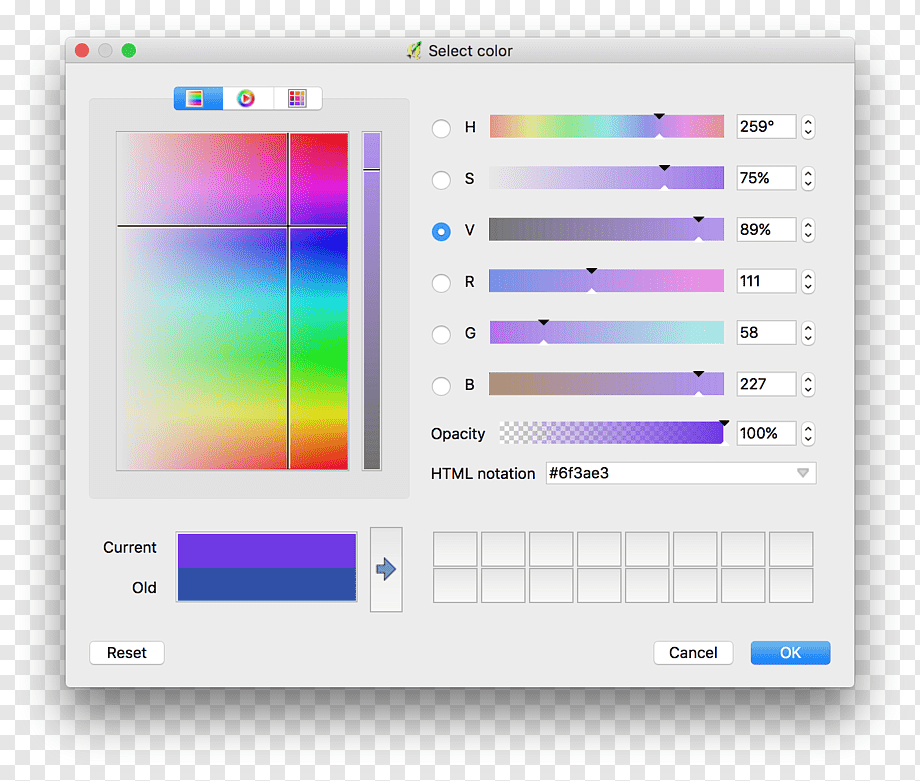
Task: Click the blue arrow to add color to swatches
Action: click(x=386, y=569)
